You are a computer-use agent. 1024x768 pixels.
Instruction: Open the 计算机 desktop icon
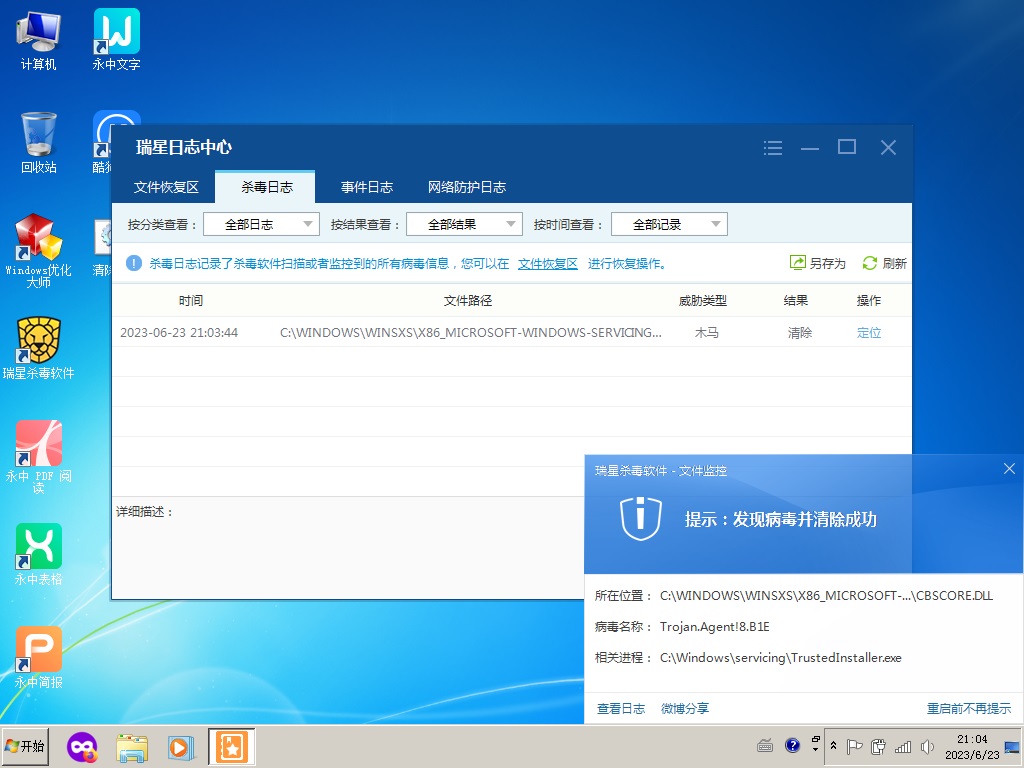tap(39, 40)
